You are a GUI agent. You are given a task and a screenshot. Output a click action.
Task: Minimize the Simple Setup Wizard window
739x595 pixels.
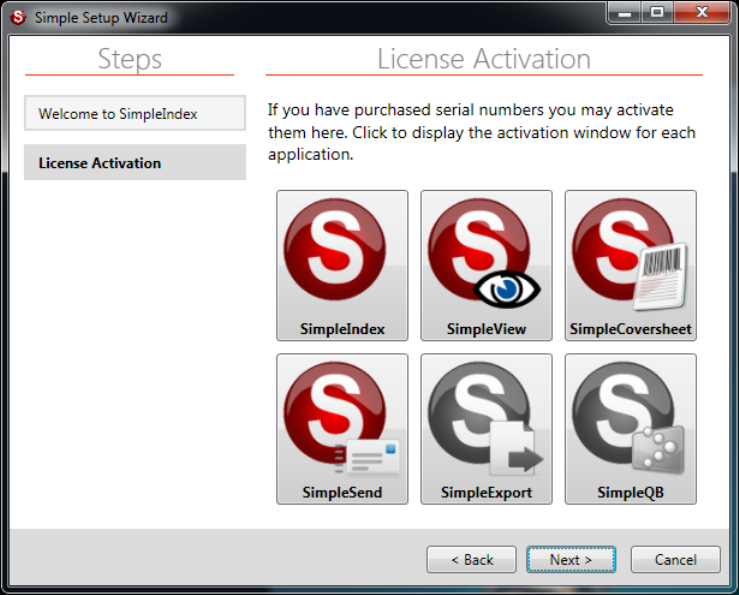point(624,12)
